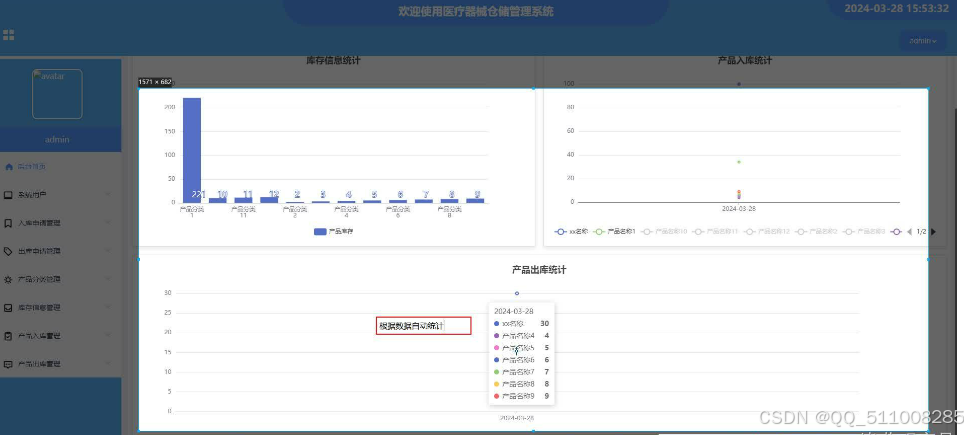This screenshot has width=968, height=435.
Task: Enable the 产品名称2 series in legend
Action: 817,231
